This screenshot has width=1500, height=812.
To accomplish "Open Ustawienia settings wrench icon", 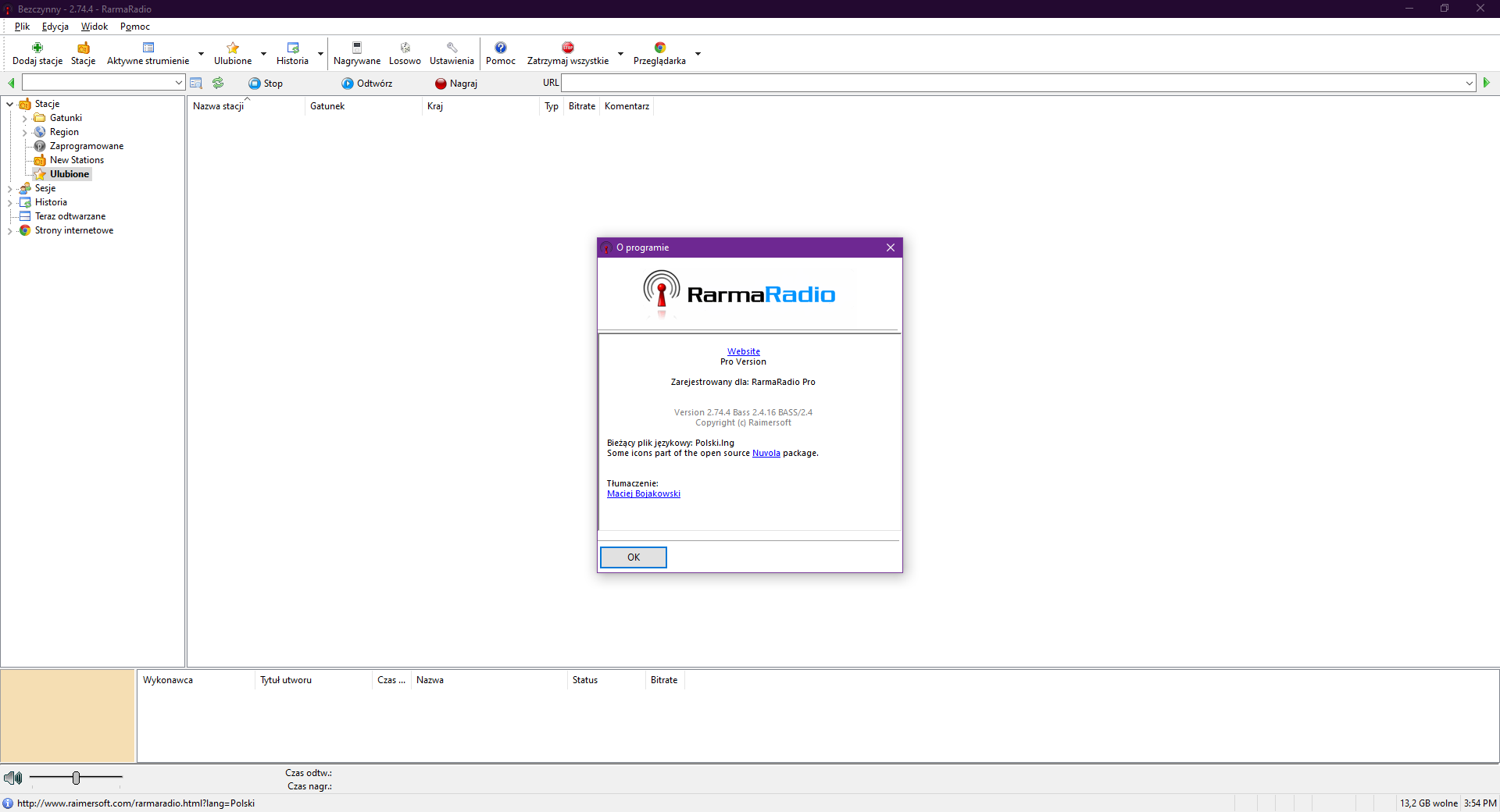I will coord(452,48).
